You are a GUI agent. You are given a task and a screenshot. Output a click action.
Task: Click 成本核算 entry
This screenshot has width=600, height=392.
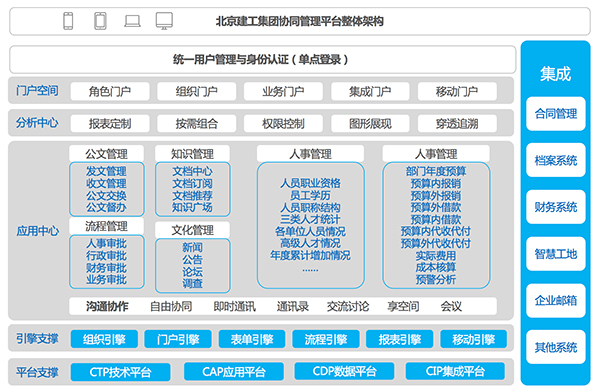(436, 267)
